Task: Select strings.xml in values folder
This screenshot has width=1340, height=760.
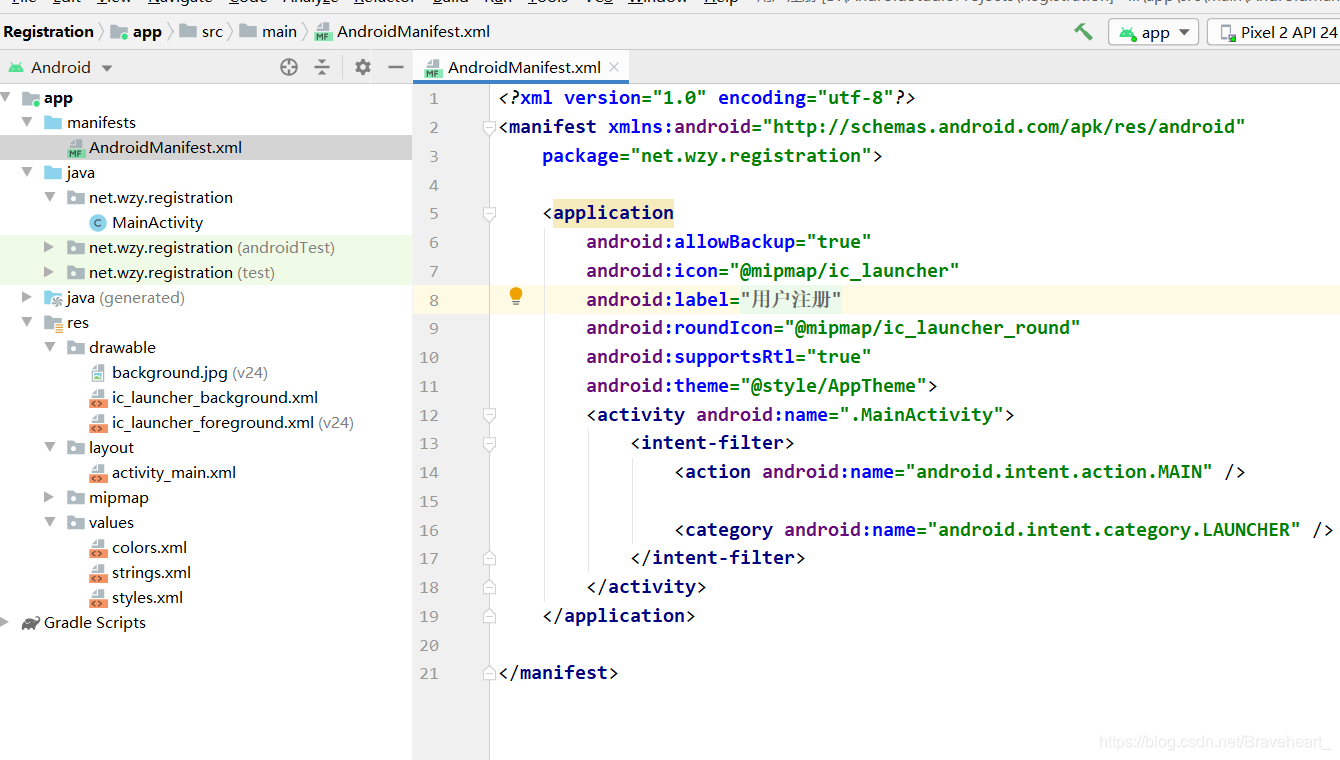Action: (x=151, y=573)
